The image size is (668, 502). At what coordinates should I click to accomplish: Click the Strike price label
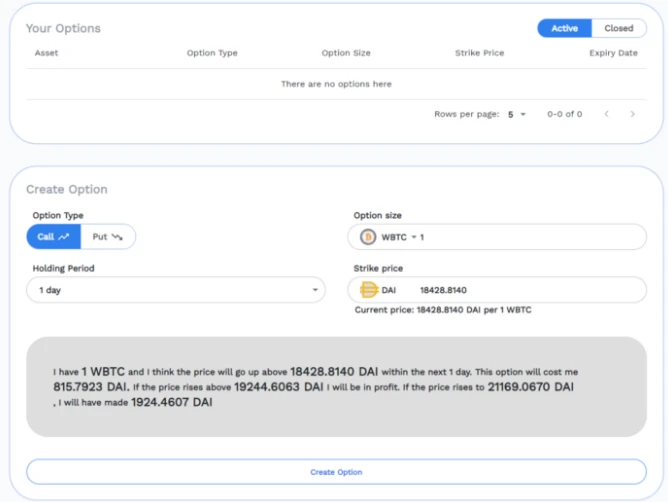point(378,268)
